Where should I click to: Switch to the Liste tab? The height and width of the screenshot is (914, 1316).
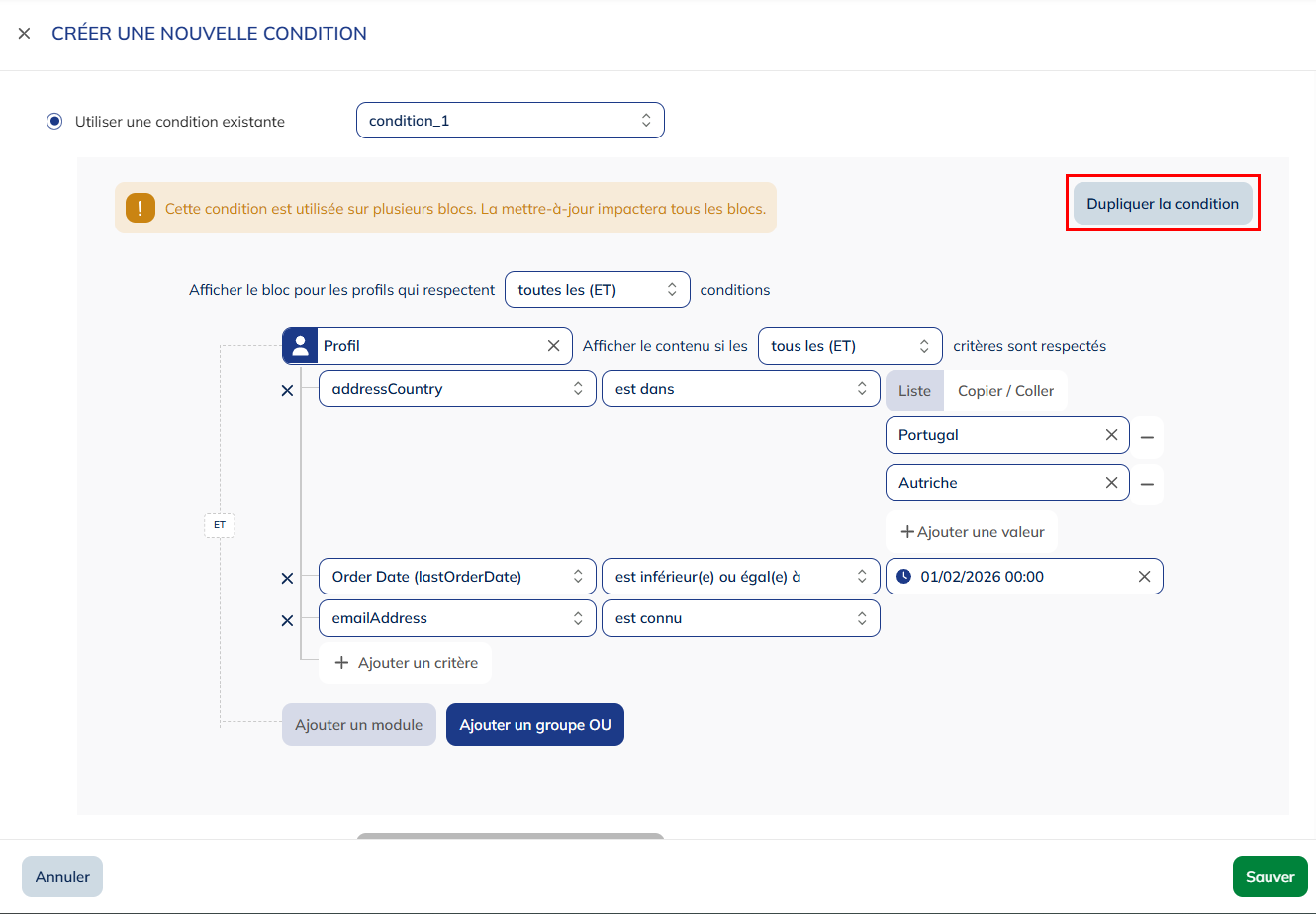[x=914, y=391]
